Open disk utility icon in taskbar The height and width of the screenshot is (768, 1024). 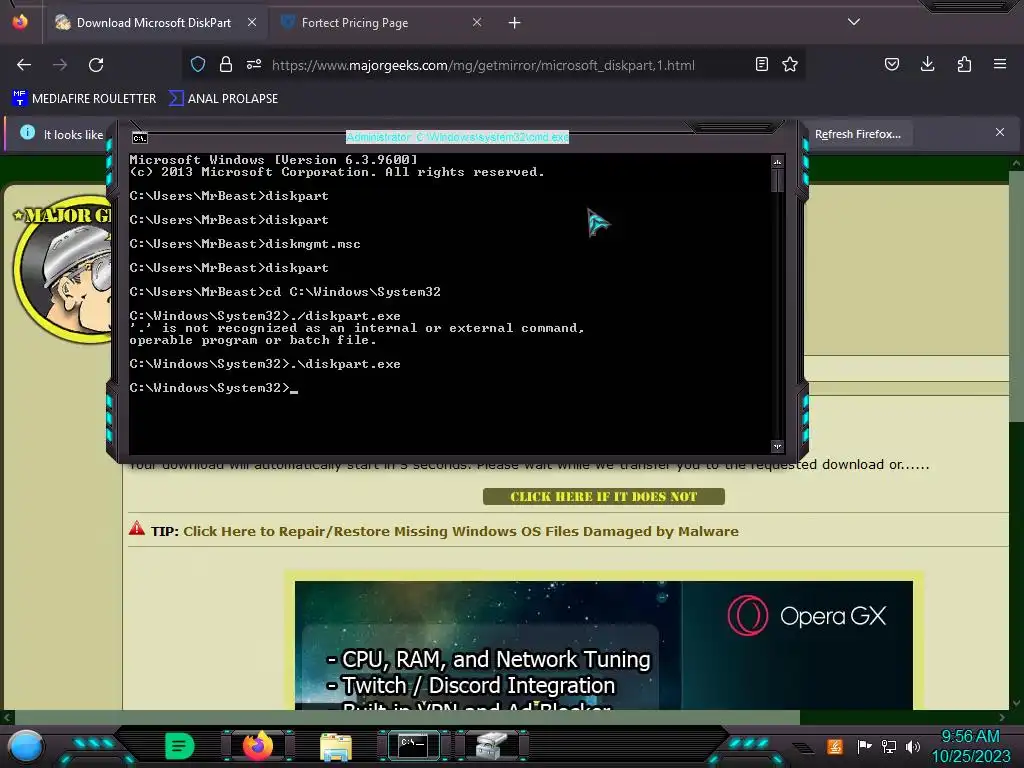coord(491,746)
